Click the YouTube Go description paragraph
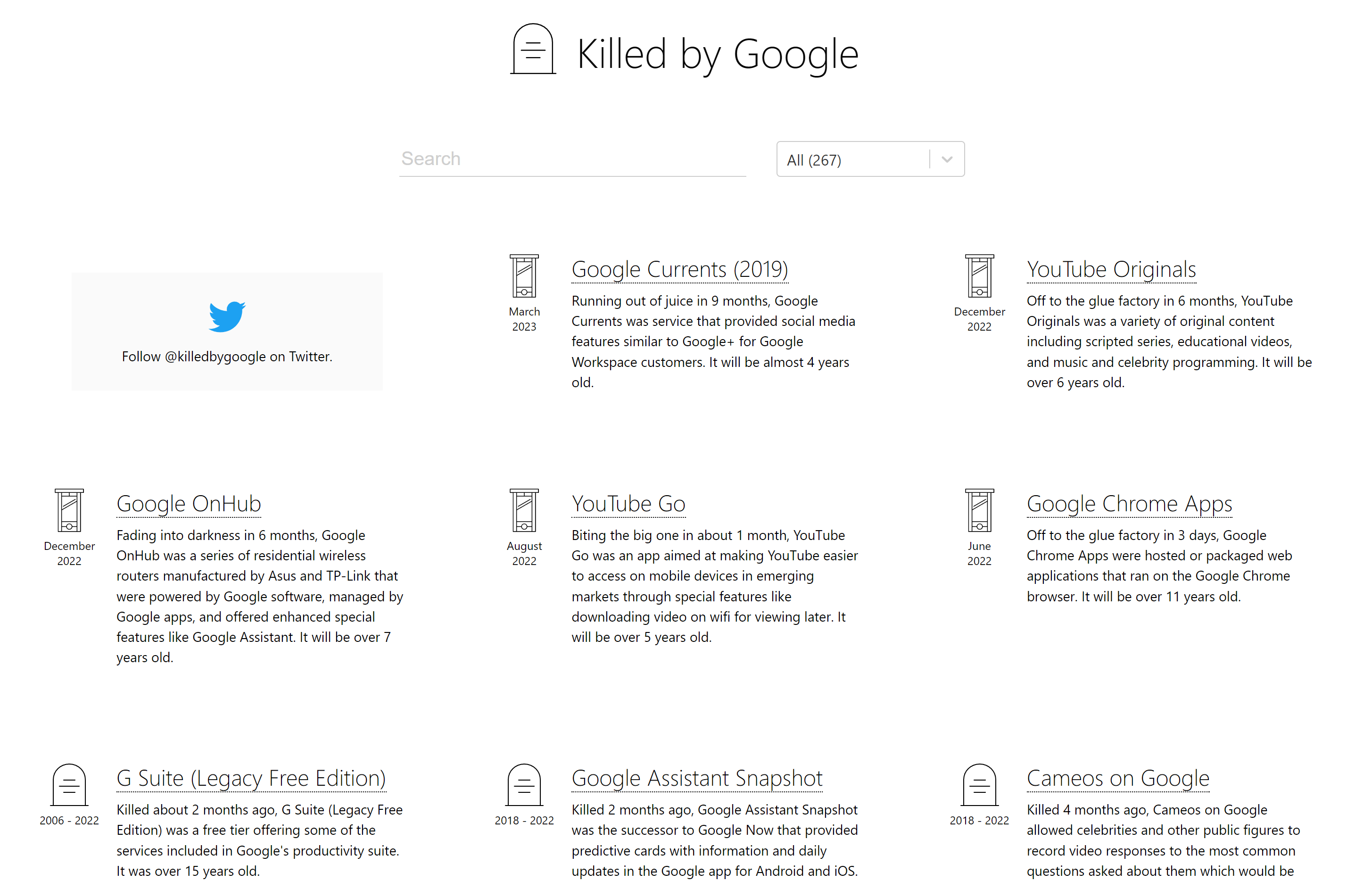 pos(715,586)
